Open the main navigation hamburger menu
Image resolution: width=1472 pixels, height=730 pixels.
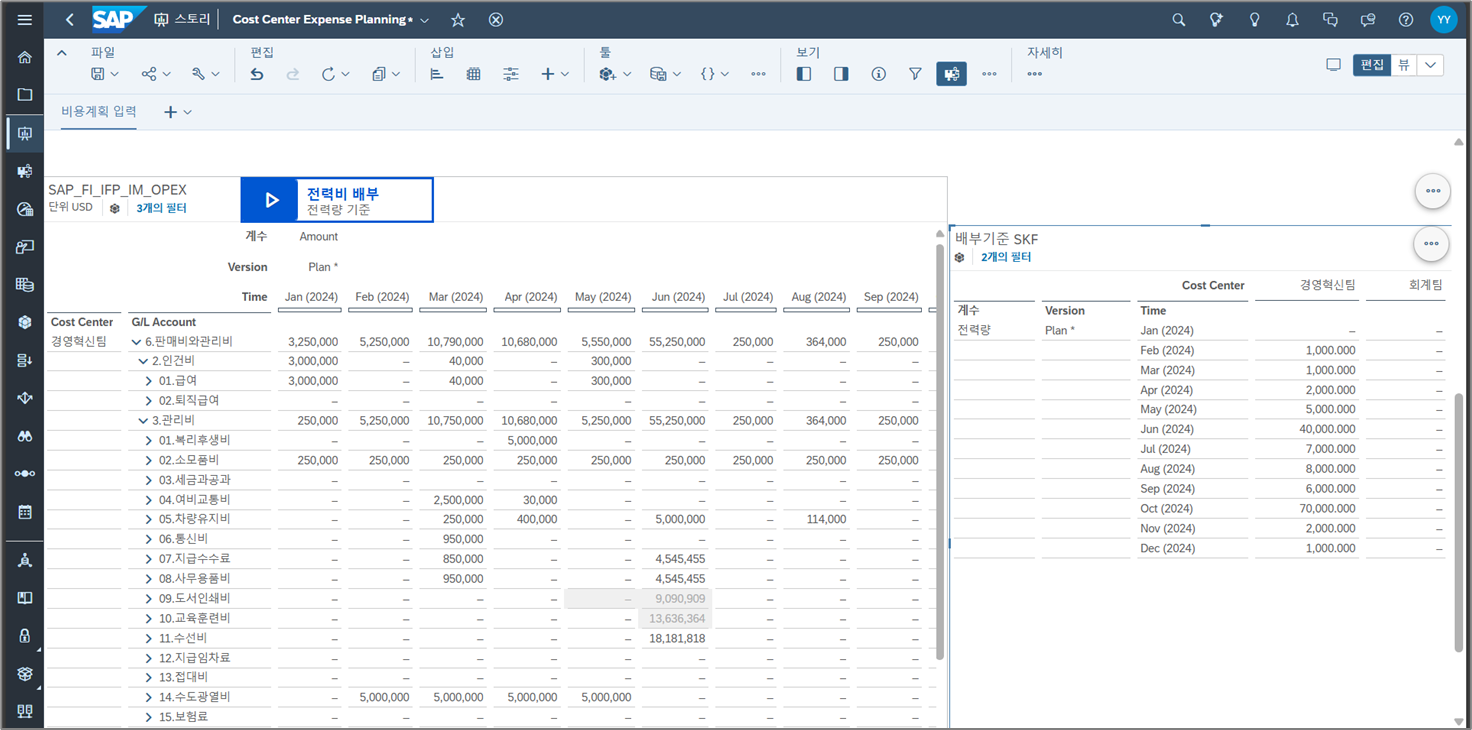coord(24,20)
